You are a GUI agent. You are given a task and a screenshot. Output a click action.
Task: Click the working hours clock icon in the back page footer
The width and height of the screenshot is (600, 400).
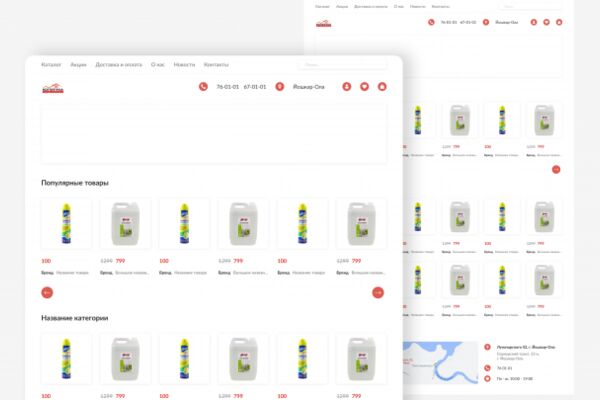pos(487,379)
